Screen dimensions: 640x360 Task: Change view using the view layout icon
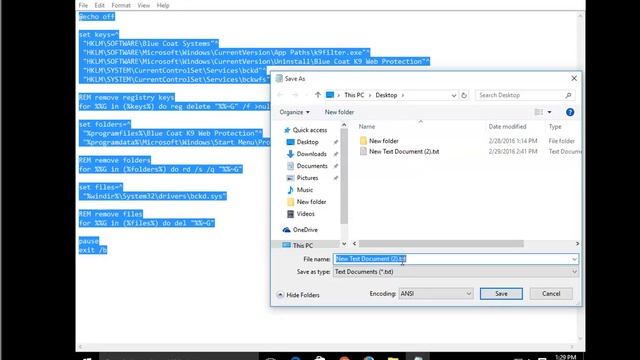(x=539, y=112)
